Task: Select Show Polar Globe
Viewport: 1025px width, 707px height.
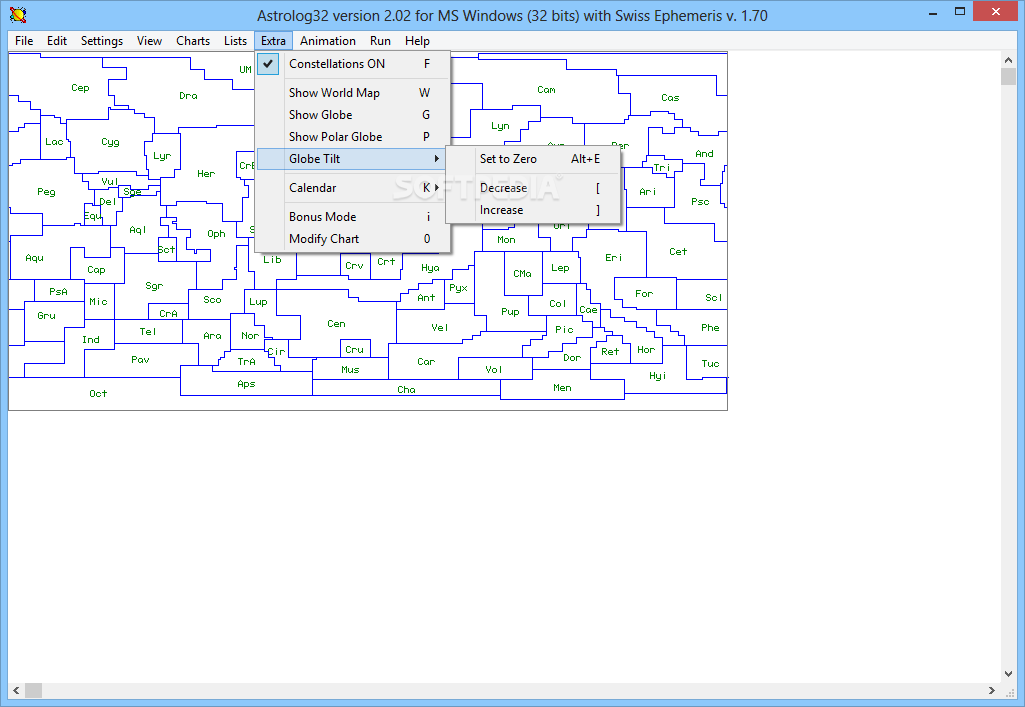Action: point(352,137)
